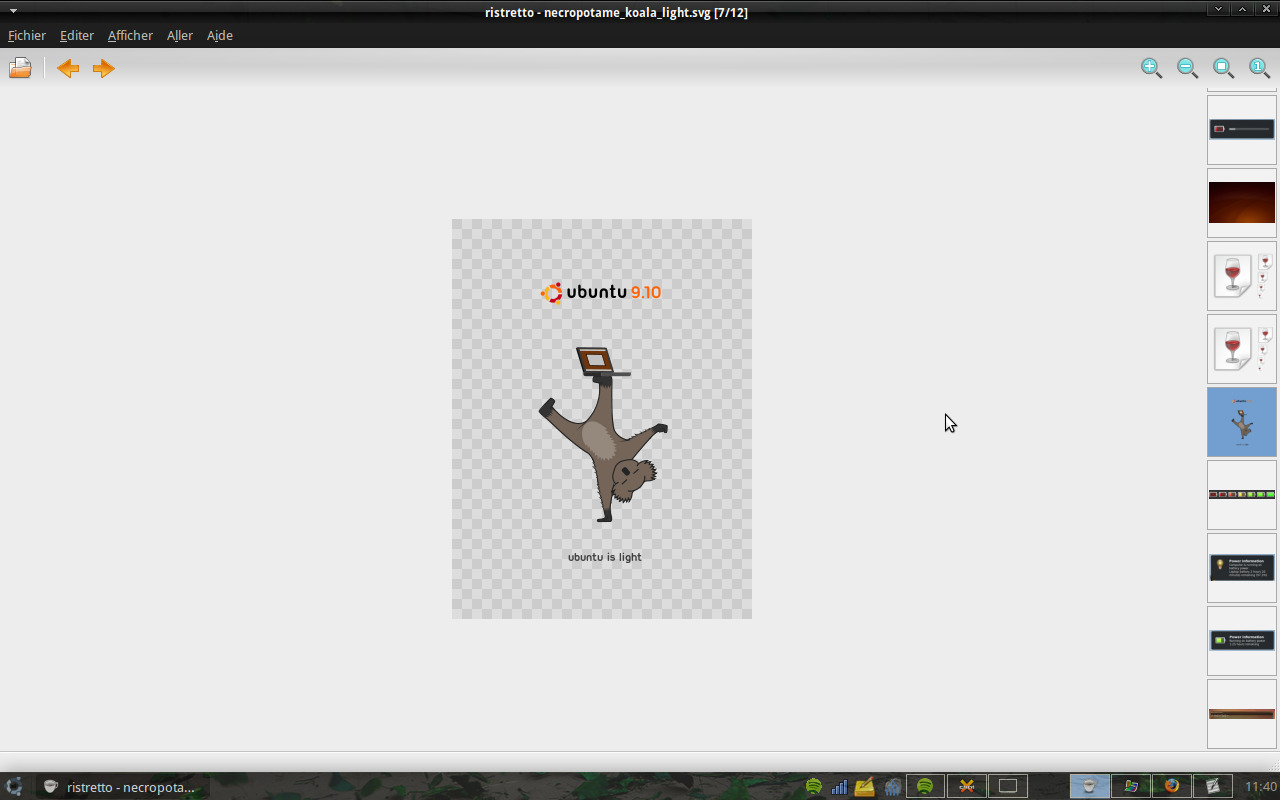
Task: Click the ristretto taskbar window button
Action: pyautogui.click(x=122, y=787)
